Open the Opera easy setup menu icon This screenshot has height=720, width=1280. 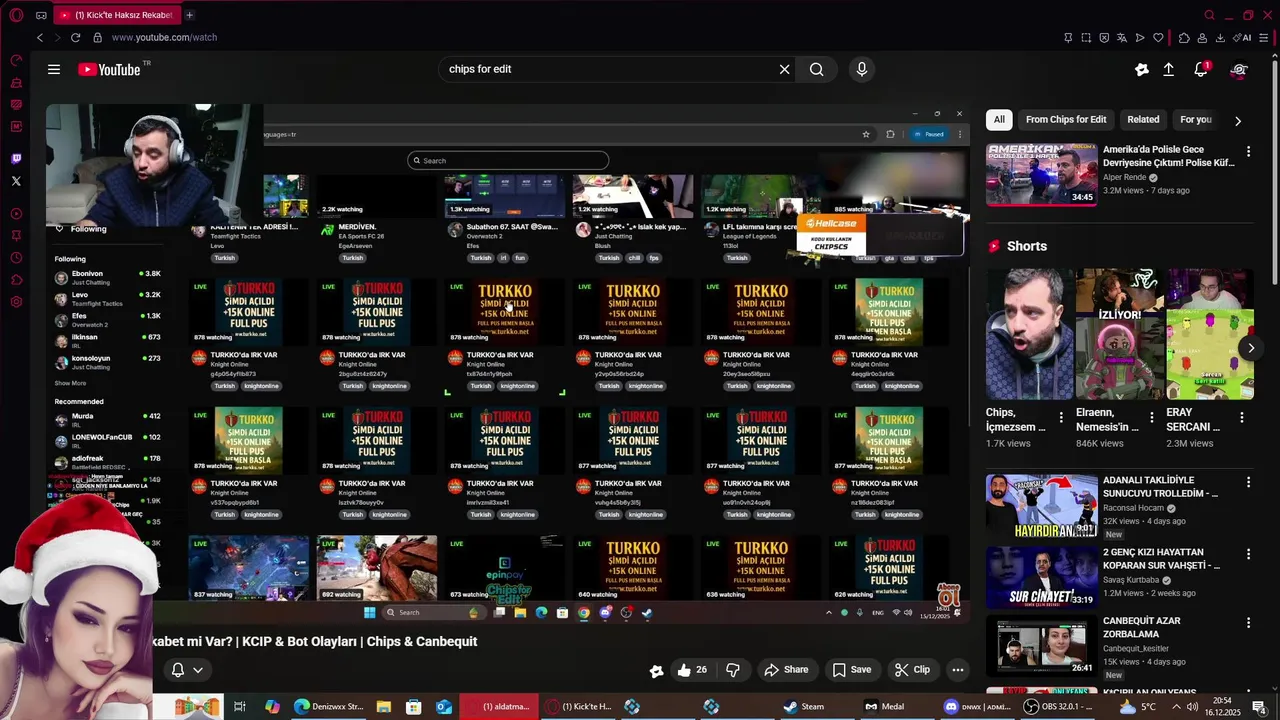point(1264,37)
